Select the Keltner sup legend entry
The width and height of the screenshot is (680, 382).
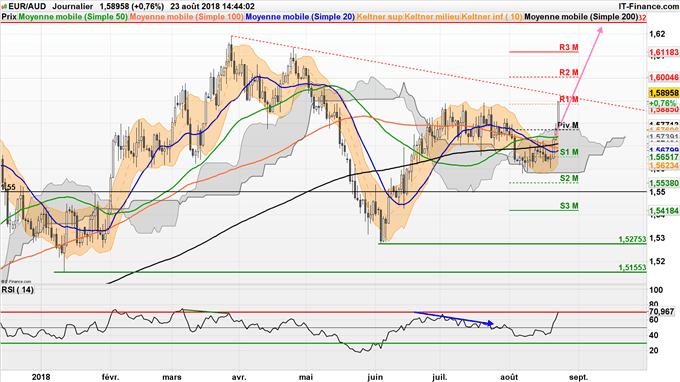pyautogui.click(x=379, y=17)
